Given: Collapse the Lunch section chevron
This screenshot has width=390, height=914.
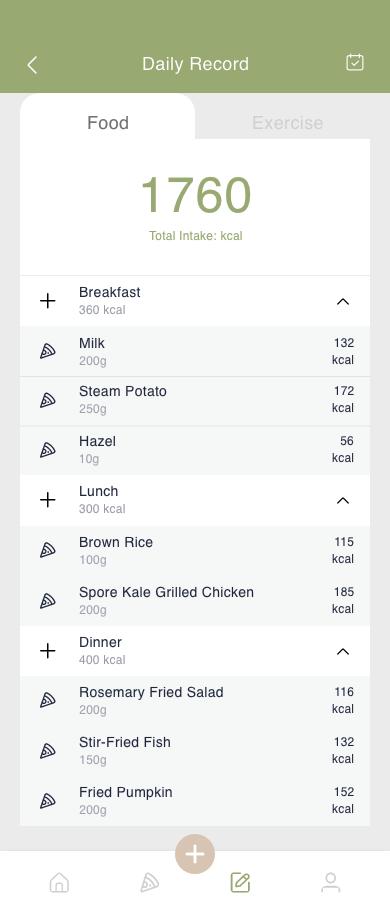Looking at the screenshot, I should 343,500.
